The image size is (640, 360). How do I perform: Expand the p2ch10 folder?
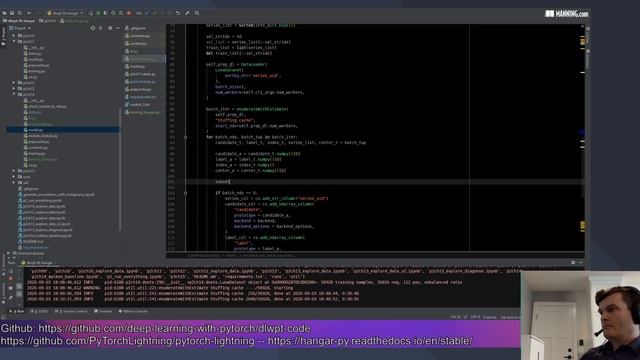point(14,36)
